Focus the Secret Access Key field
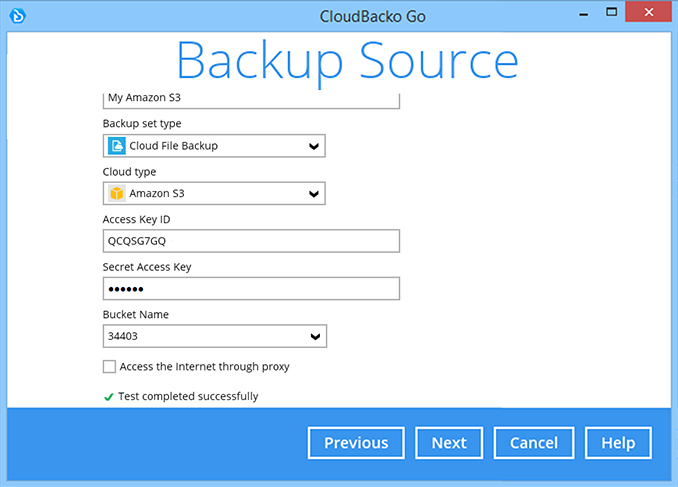 [251, 288]
